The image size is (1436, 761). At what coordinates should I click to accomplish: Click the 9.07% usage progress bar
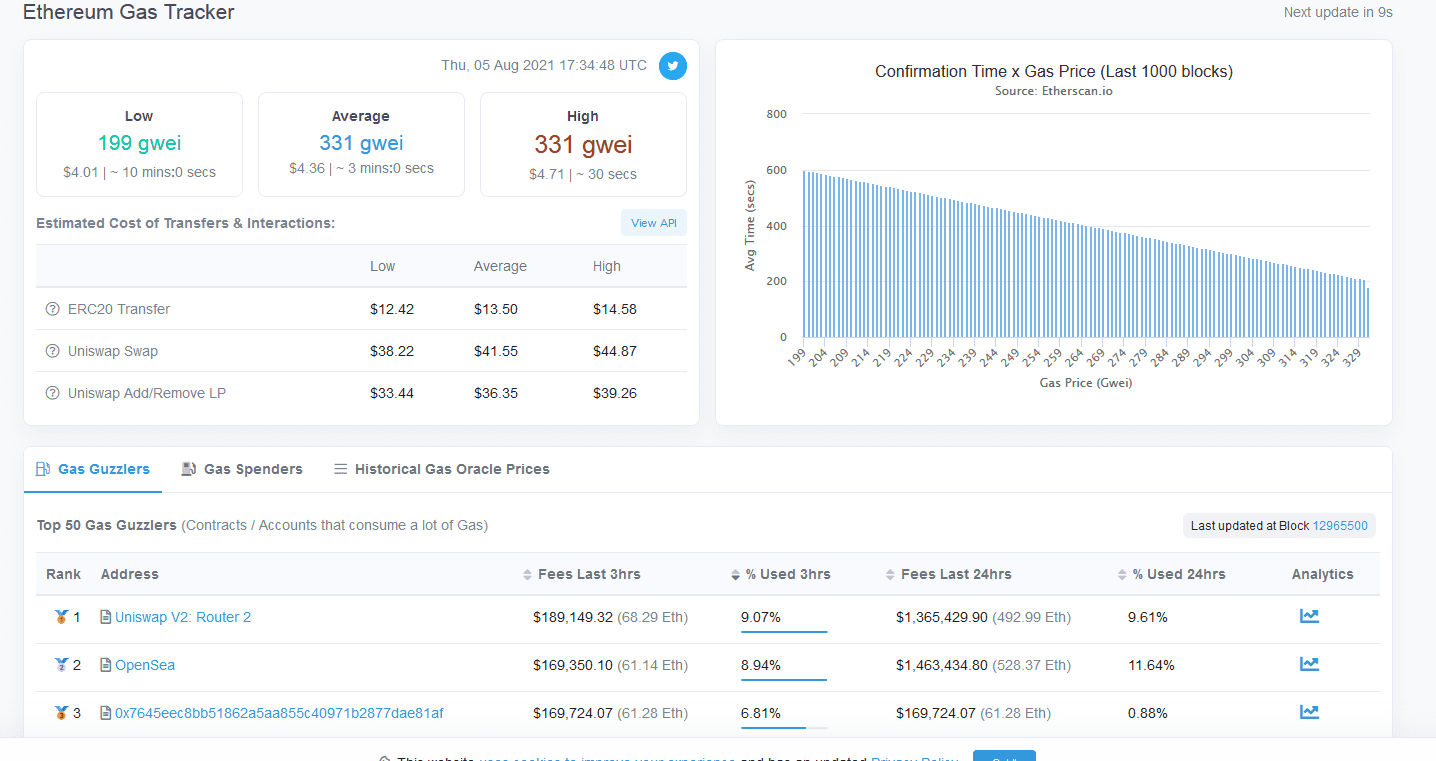point(784,632)
